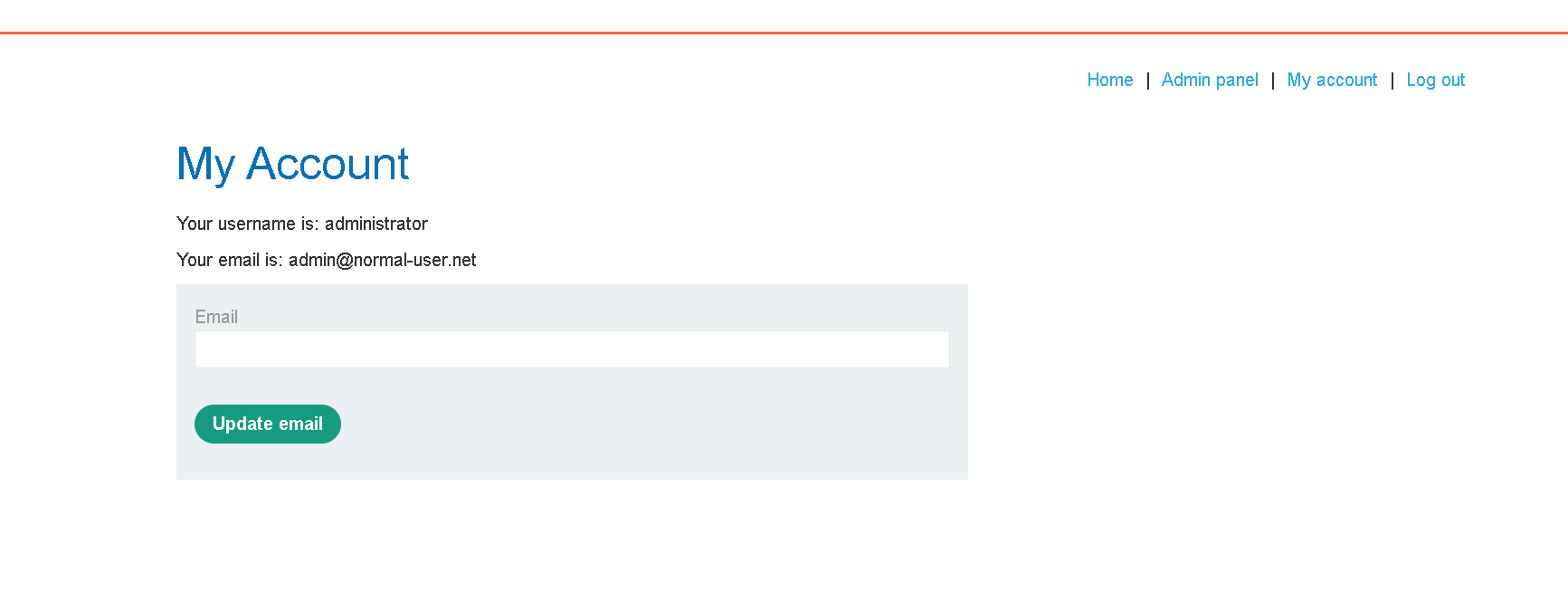Focus the Email input field
The image size is (1568, 611).
[572, 349]
